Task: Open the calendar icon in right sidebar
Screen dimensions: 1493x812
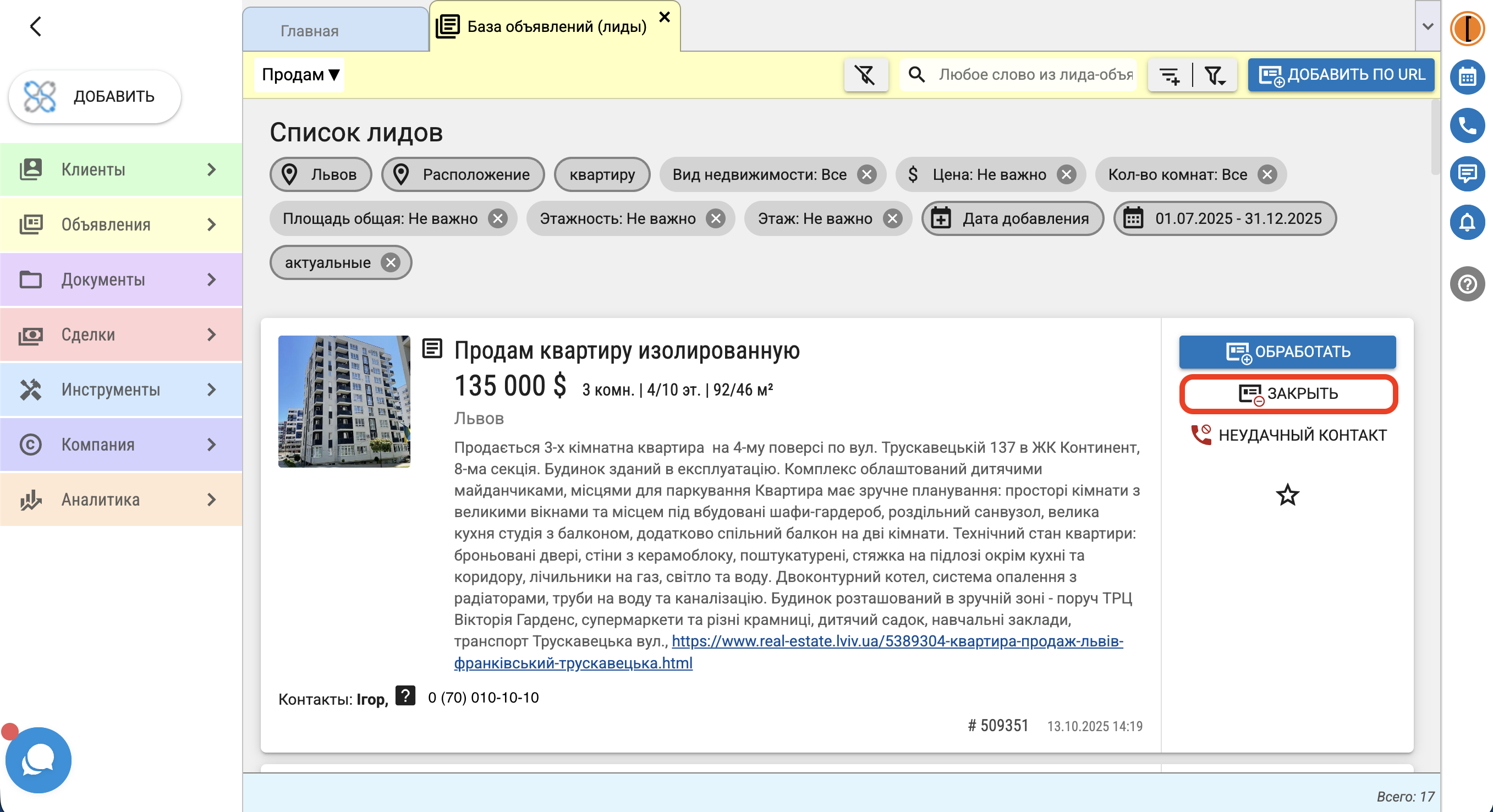Action: [1467, 76]
